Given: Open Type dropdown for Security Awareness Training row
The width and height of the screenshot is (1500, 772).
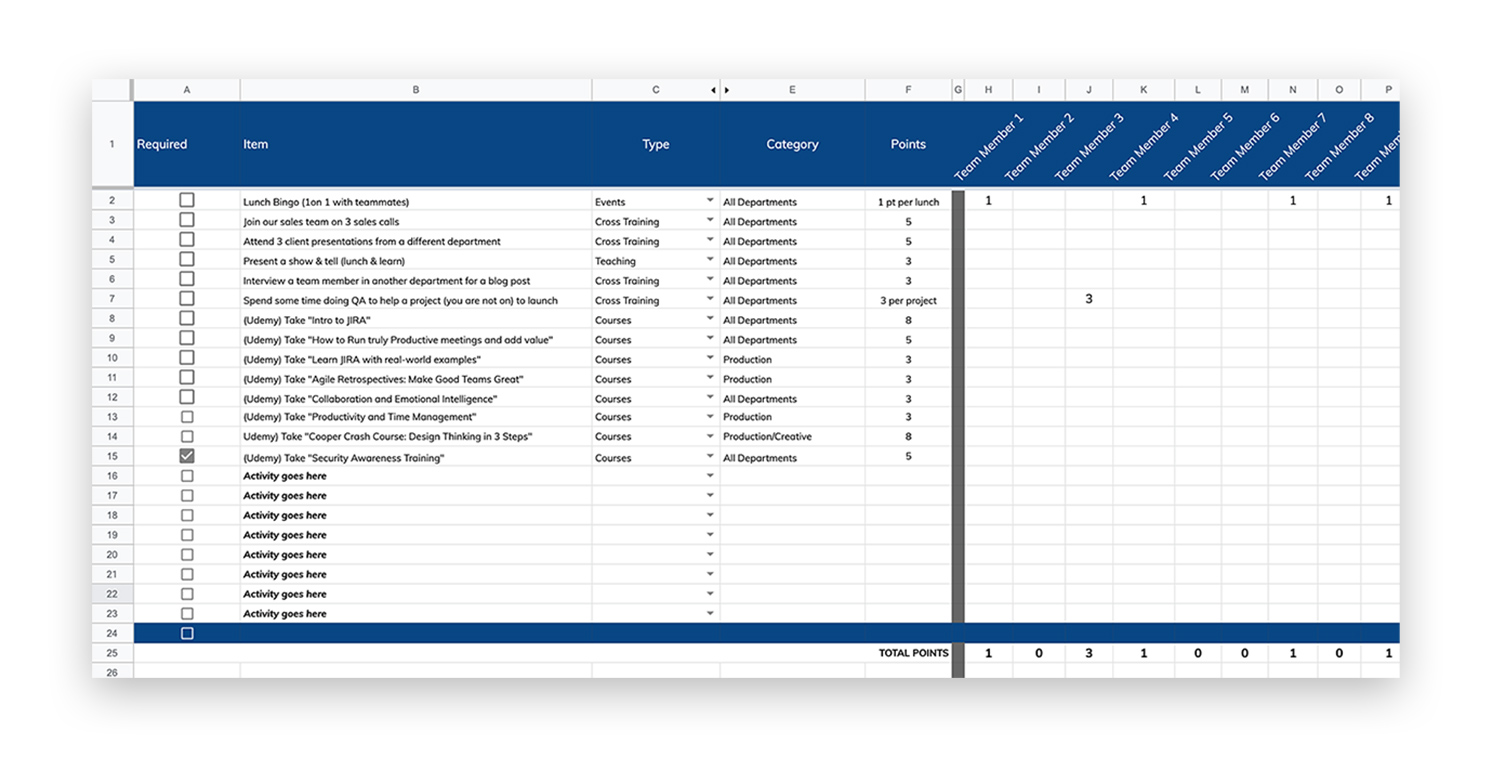Looking at the screenshot, I should pyautogui.click(x=710, y=456).
